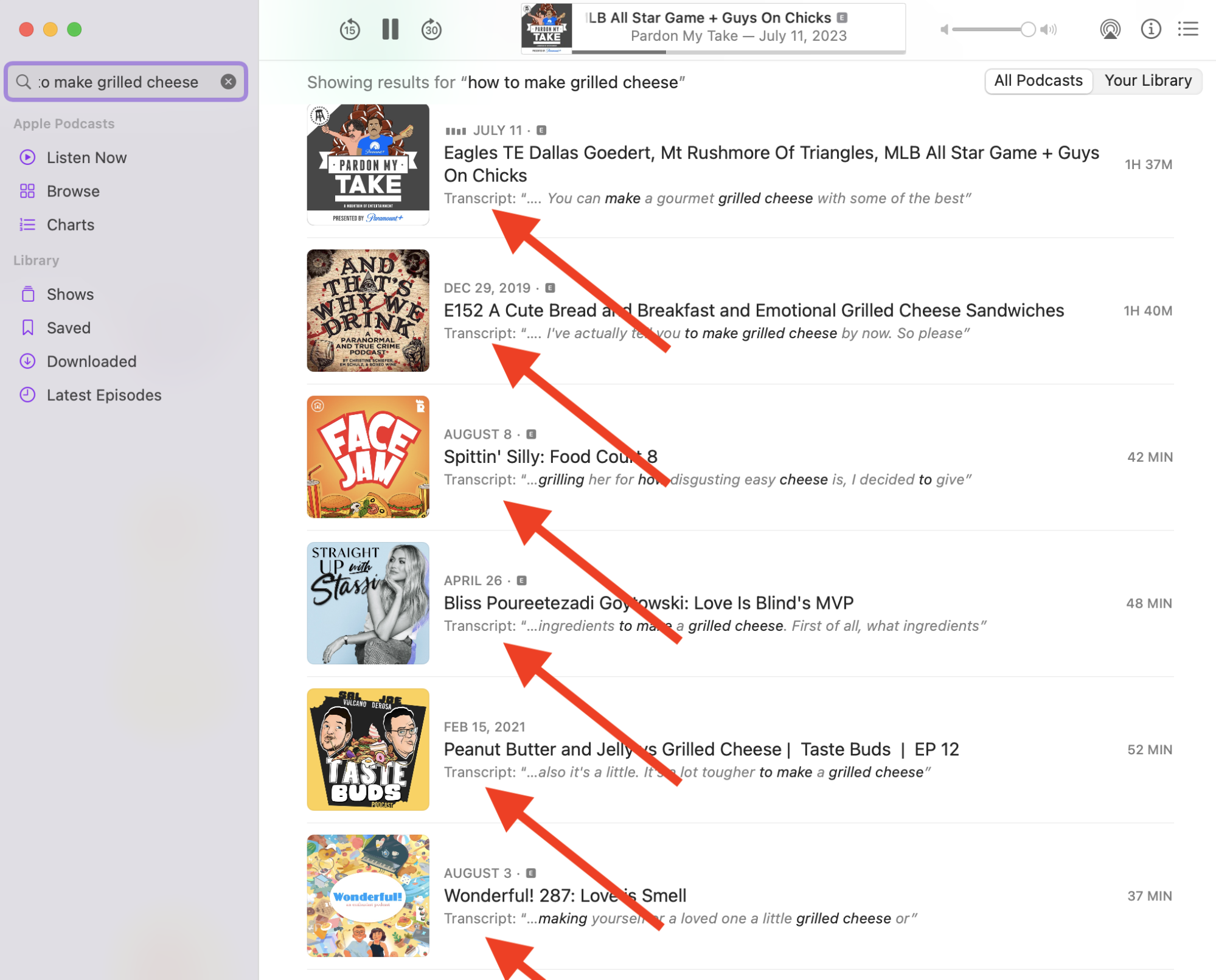This screenshot has height=980, width=1216.
Task: Skip forward 30 seconds
Action: pos(431,29)
